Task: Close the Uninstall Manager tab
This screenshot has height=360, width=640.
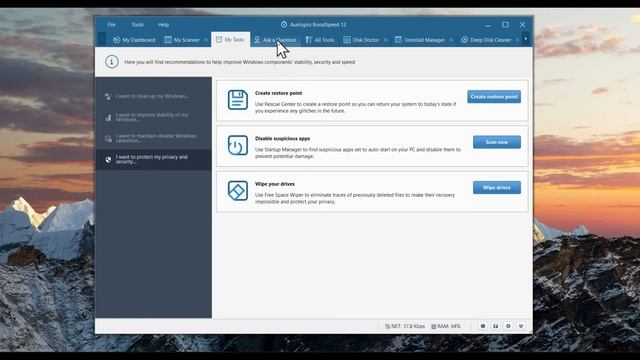Action: pos(451,40)
